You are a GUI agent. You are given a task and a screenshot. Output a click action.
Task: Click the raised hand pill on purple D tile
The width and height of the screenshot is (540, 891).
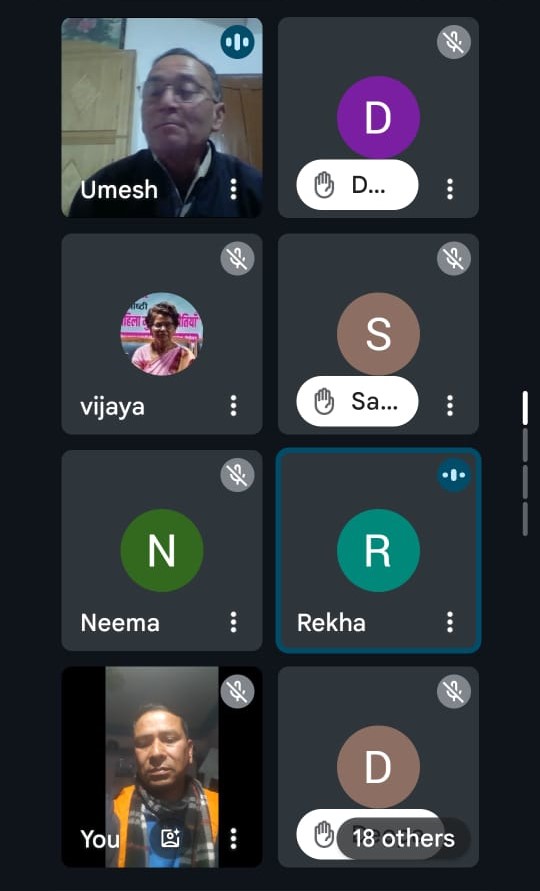(358, 185)
